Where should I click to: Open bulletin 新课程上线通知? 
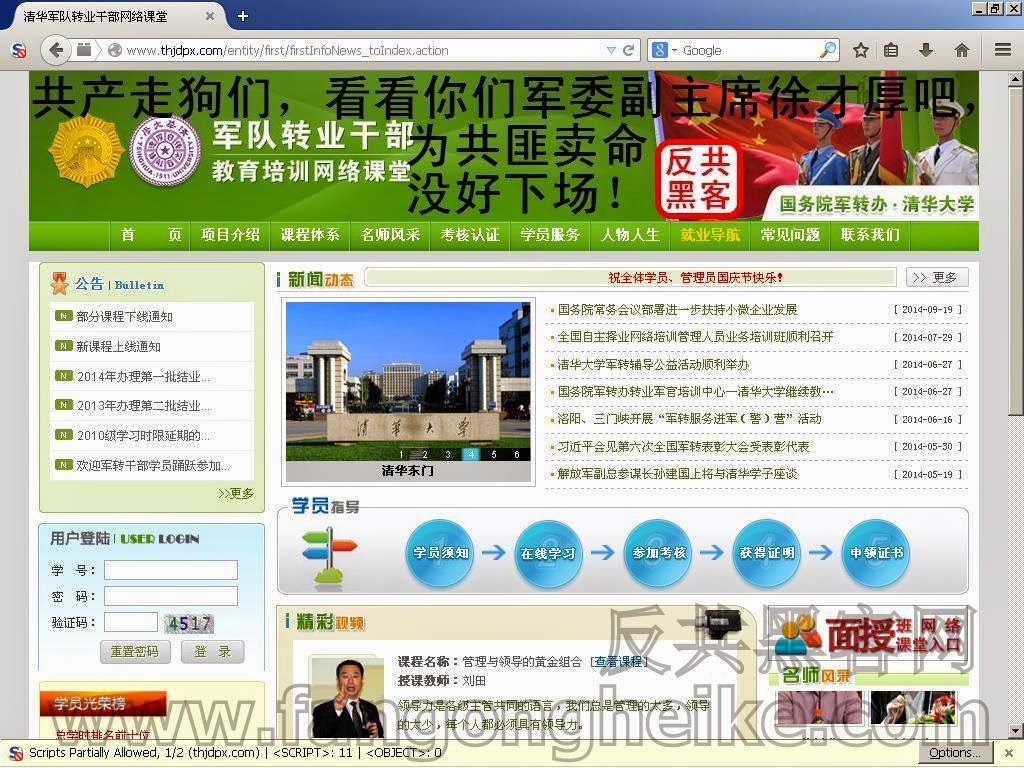click(118, 346)
